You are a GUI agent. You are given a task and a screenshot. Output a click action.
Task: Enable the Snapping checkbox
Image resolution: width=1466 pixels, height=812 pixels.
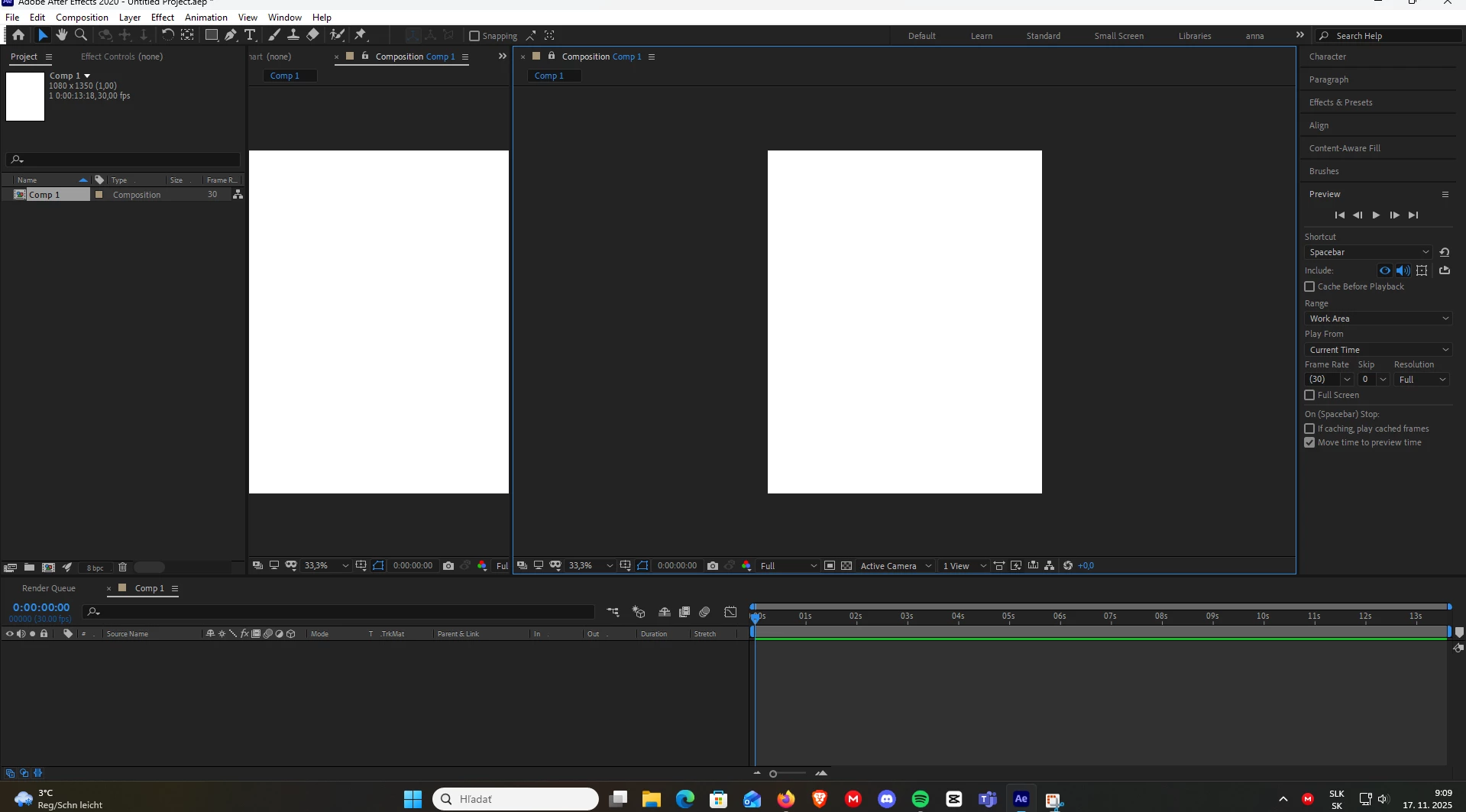(x=474, y=36)
